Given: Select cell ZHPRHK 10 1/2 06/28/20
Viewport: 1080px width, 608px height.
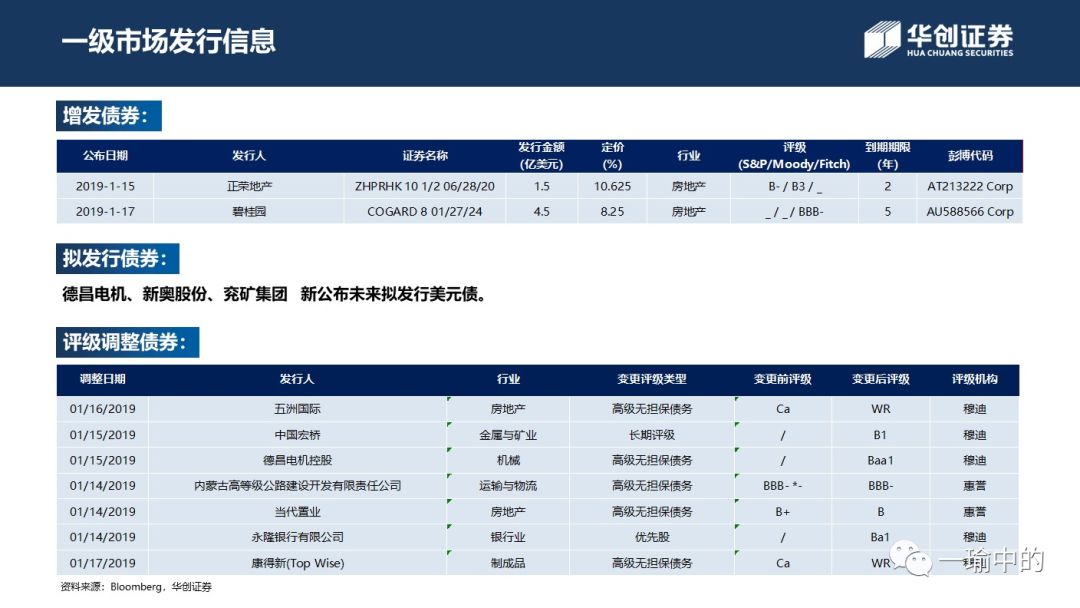Looking at the screenshot, I should pos(425,186).
